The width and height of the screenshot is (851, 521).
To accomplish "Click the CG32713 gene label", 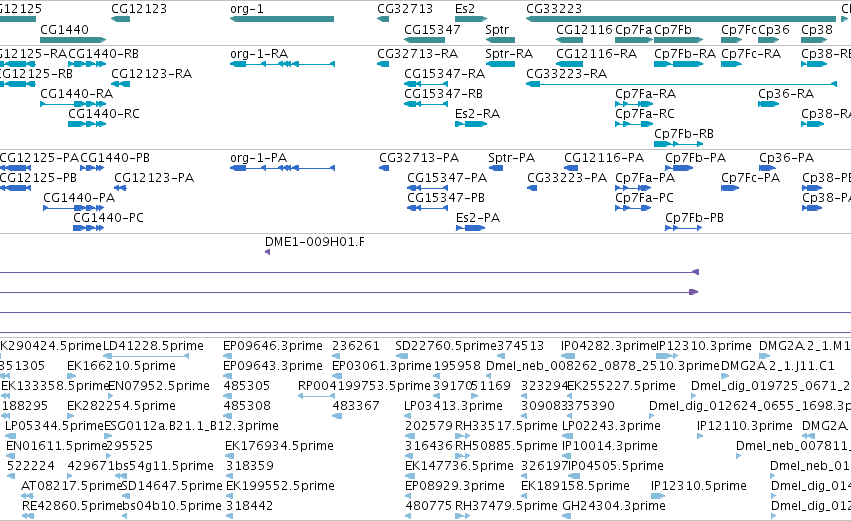I will point(405,9).
